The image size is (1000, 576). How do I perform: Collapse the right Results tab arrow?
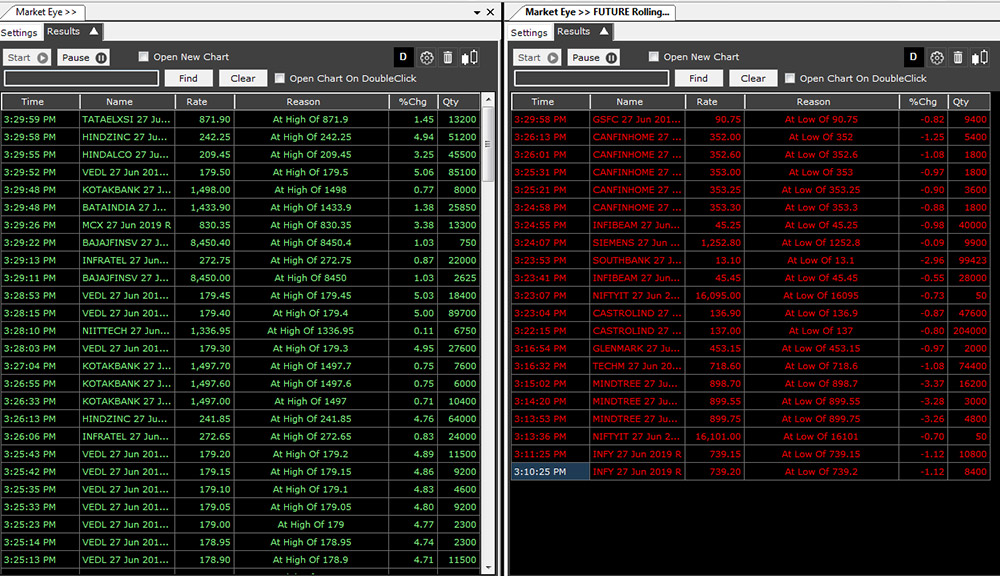click(x=604, y=31)
